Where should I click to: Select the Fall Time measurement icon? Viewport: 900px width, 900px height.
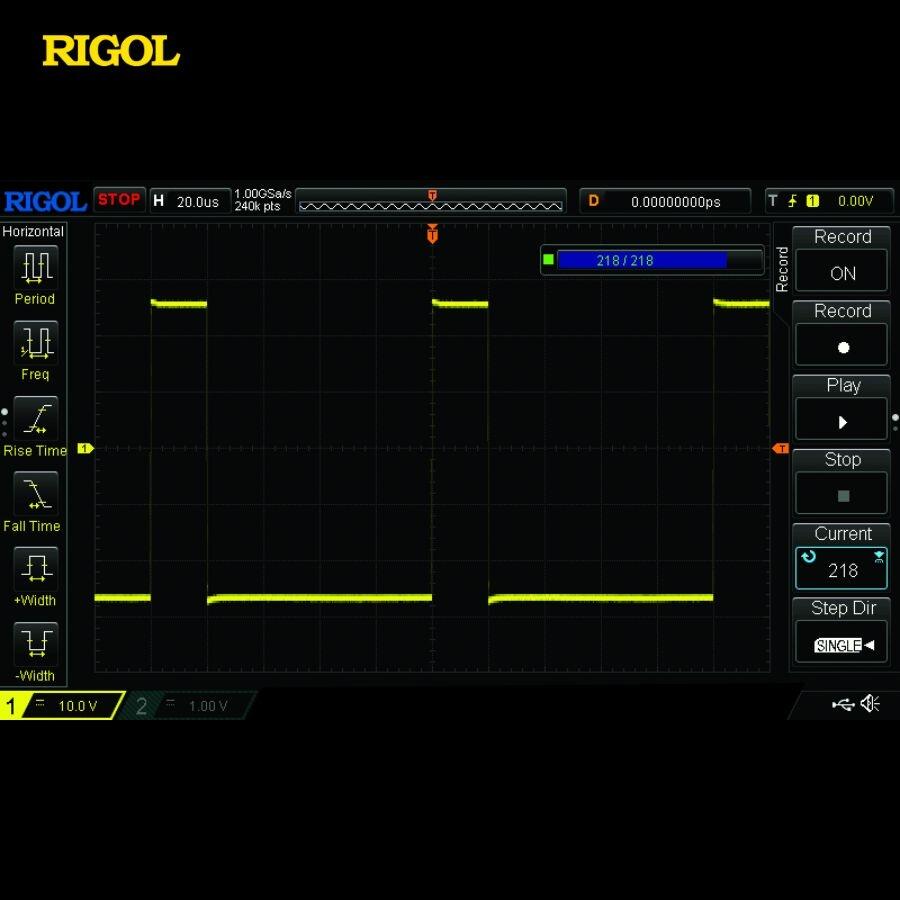click(x=36, y=494)
